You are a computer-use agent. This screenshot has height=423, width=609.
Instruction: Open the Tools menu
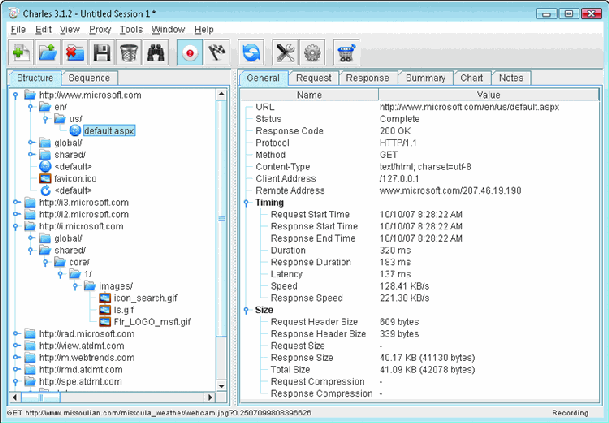pyautogui.click(x=131, y=30)
